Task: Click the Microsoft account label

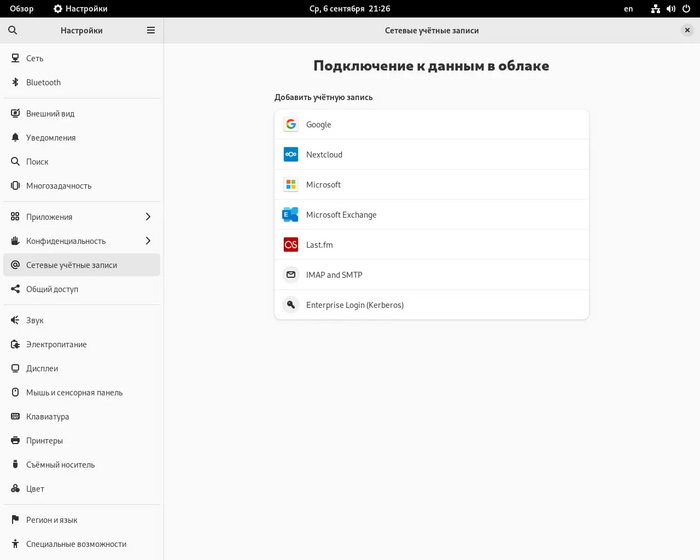Action: click(x=323, y=184)
